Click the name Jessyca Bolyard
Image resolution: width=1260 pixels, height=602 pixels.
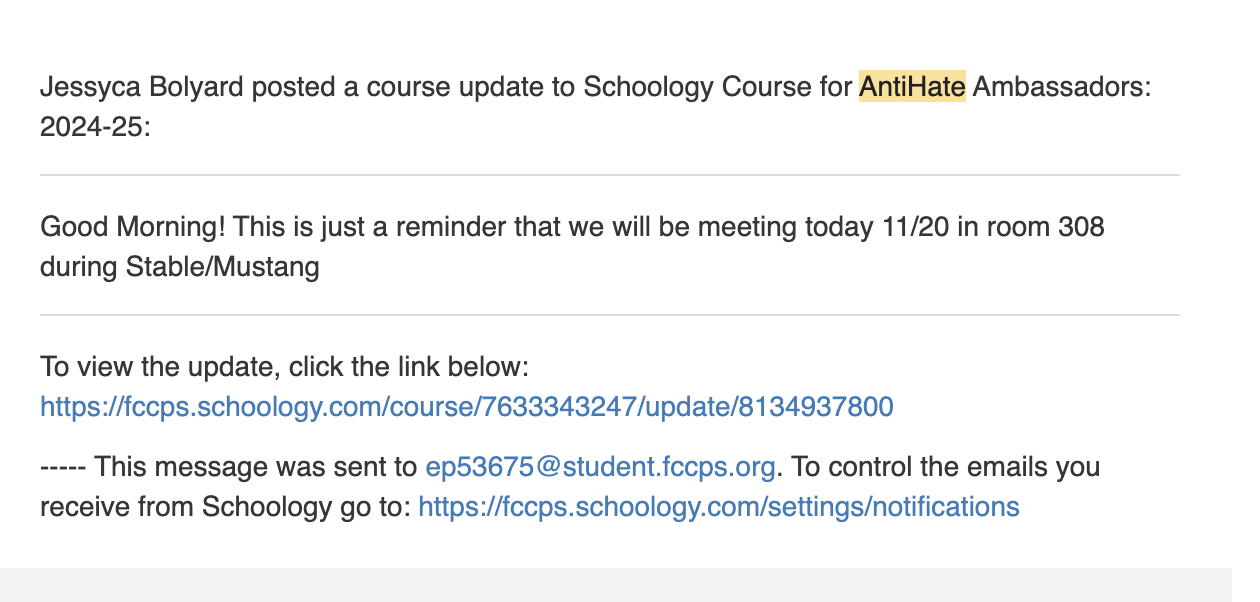click(141, 88)
